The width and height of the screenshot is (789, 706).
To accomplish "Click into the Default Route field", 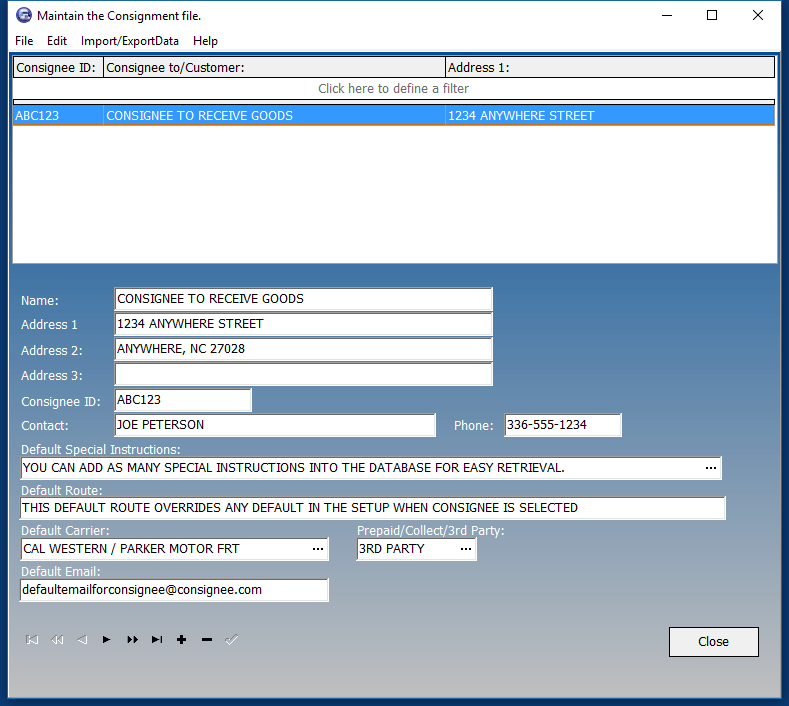I will [x=373, y=508].
